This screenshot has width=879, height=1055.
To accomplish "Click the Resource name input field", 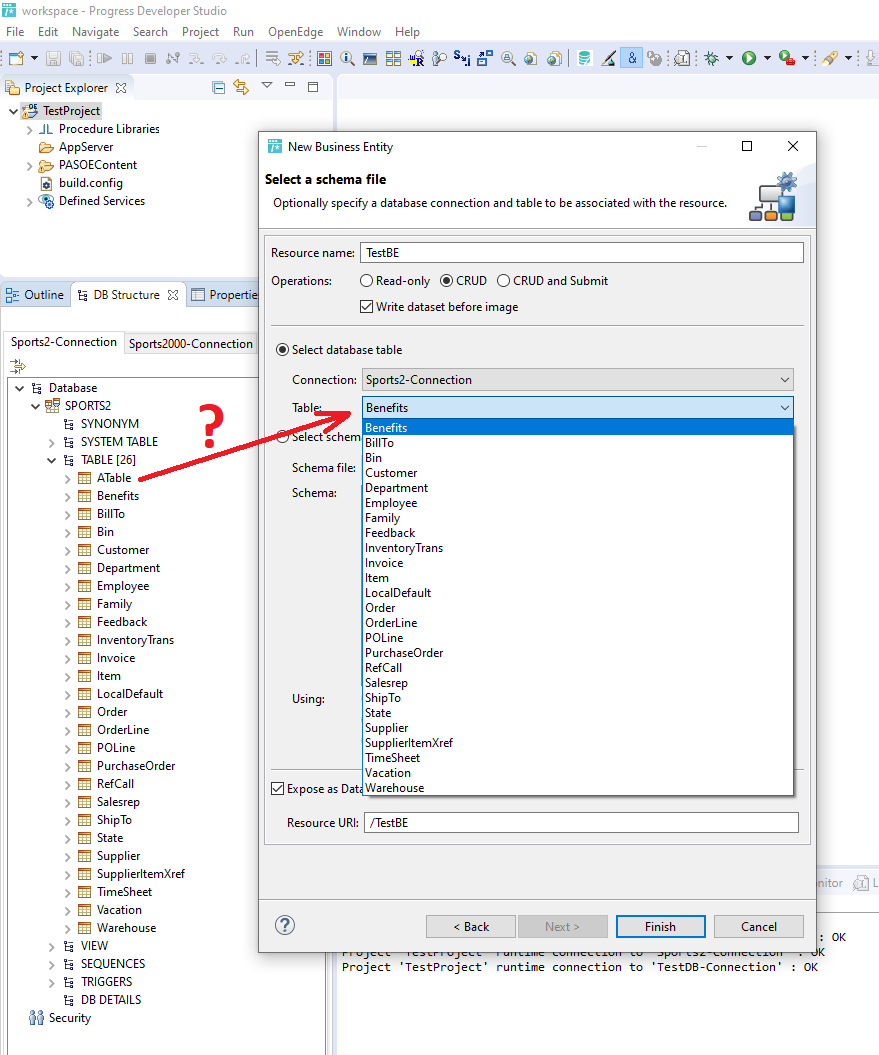I will tap(582, 252).
